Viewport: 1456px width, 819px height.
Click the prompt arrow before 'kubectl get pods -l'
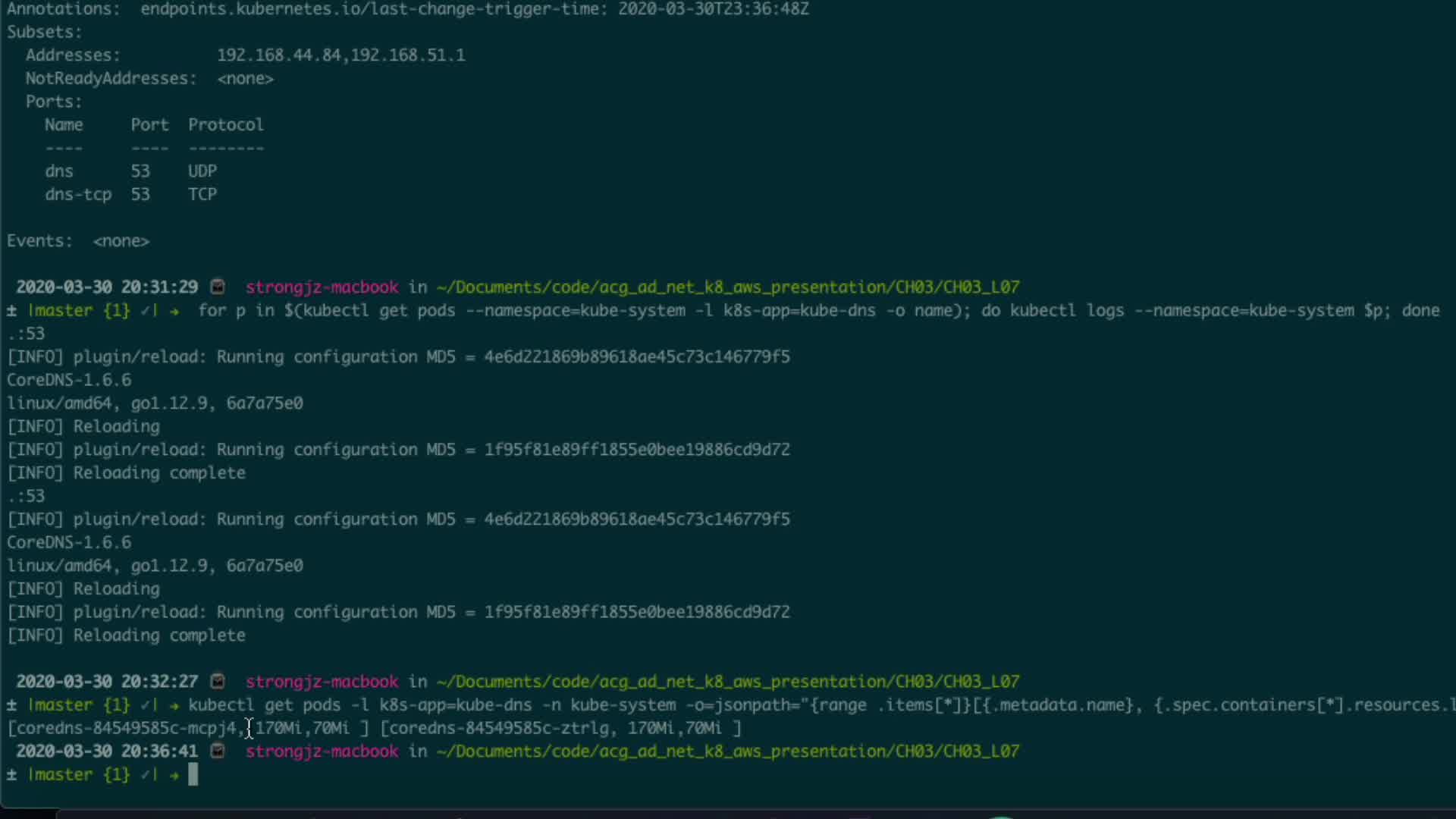pyautogui.click(x=174, y=705)
